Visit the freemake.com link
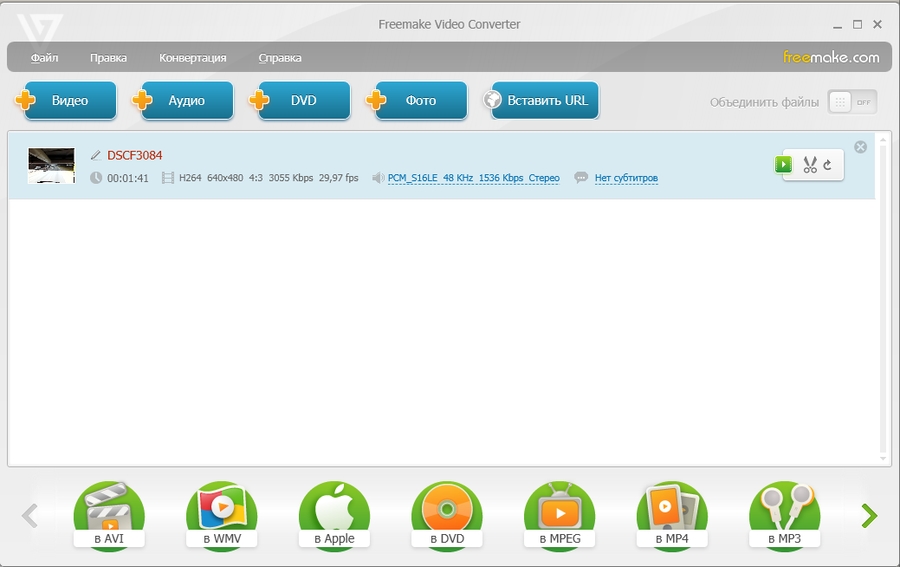The image size is (900, 567). (x=831, y=57)
